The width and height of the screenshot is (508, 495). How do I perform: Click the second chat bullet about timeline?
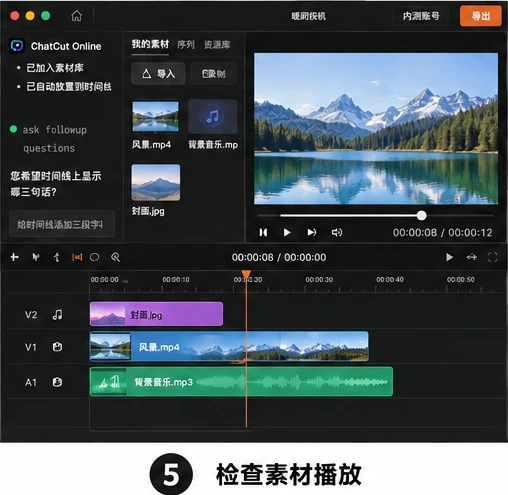click(x=69, y=87)
